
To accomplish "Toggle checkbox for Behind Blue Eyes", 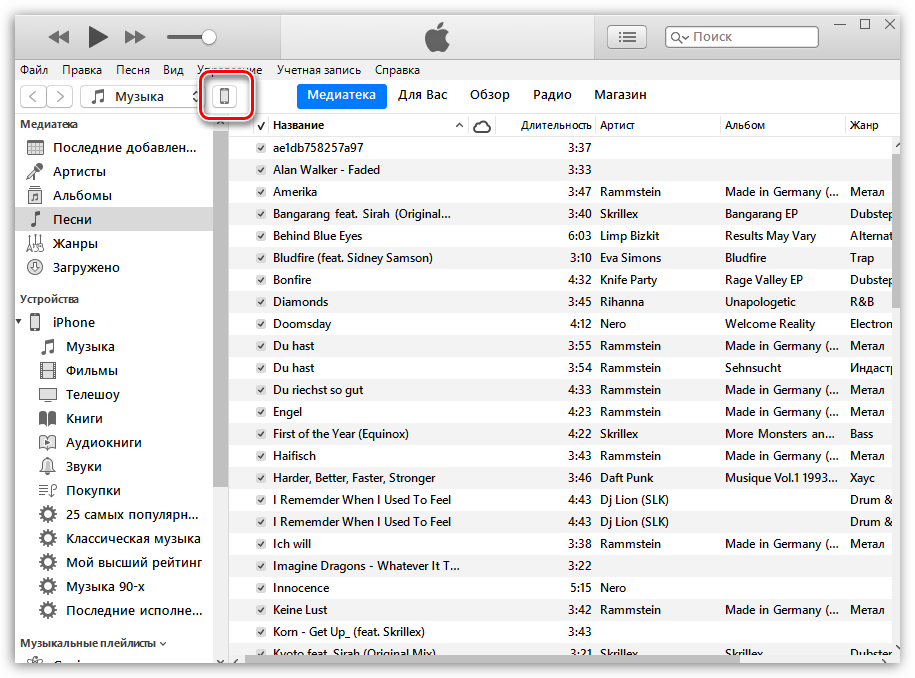I will click(261, 236).
